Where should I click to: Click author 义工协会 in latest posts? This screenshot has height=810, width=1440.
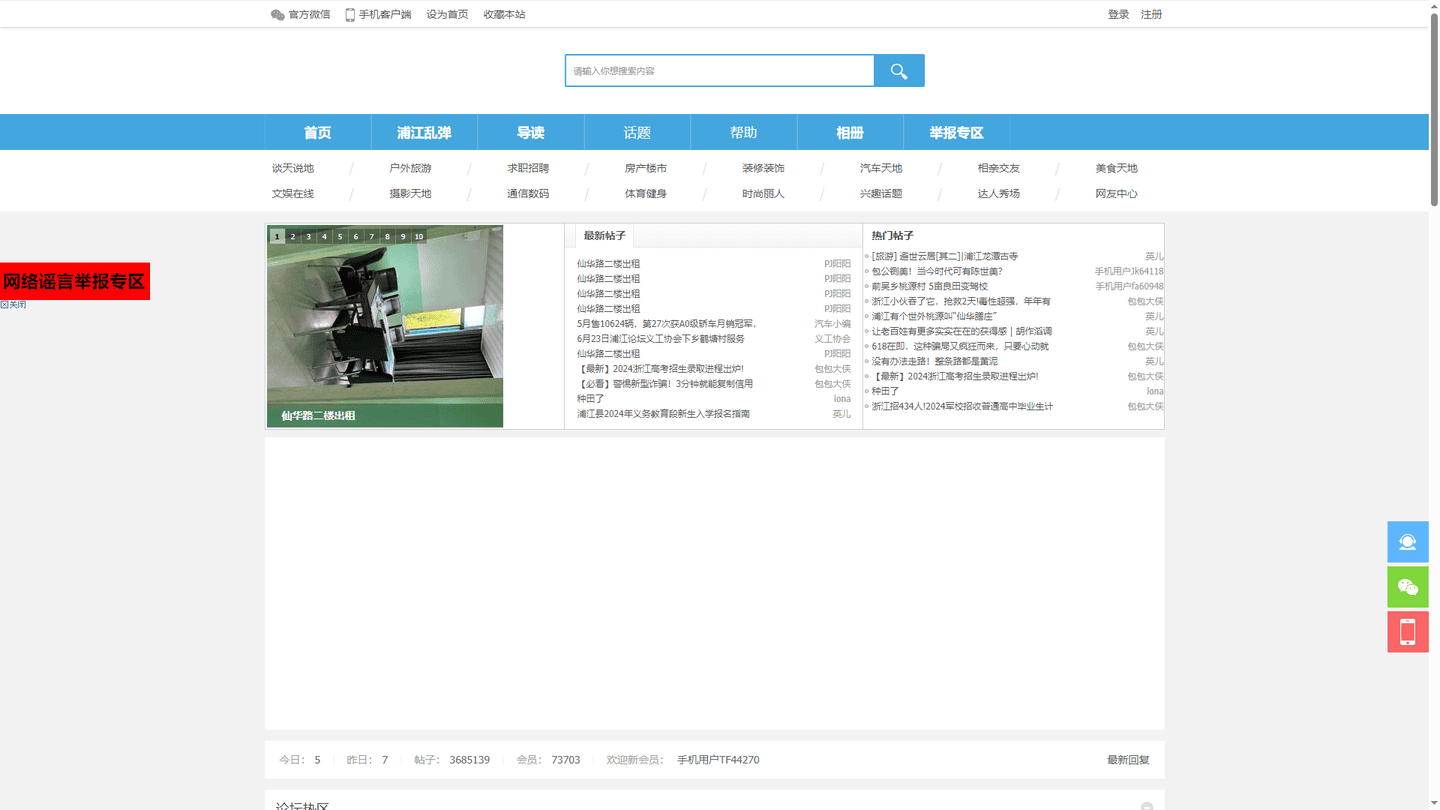(x=832, y=339)
